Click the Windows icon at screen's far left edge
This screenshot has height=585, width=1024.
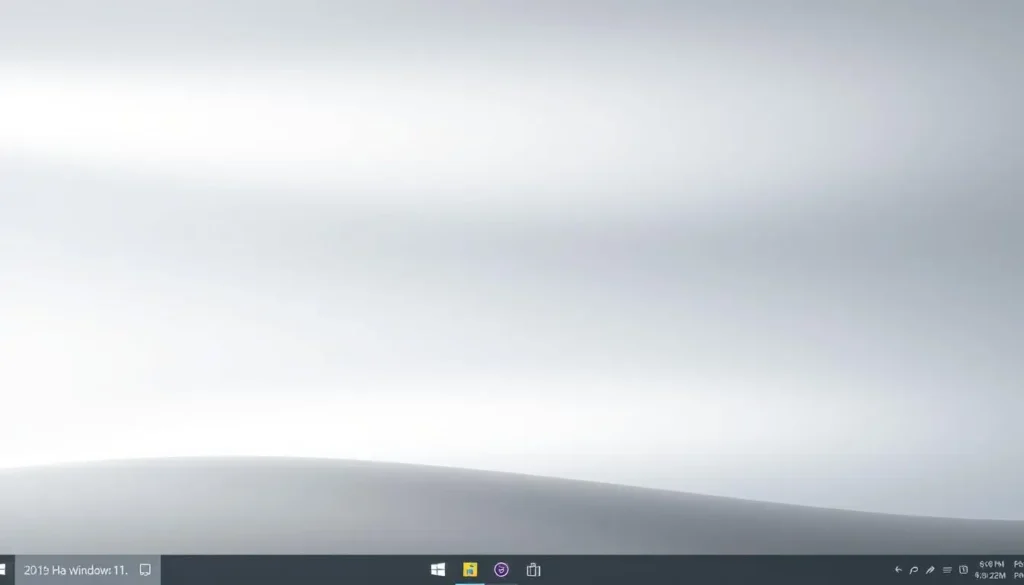coord(5,570)
